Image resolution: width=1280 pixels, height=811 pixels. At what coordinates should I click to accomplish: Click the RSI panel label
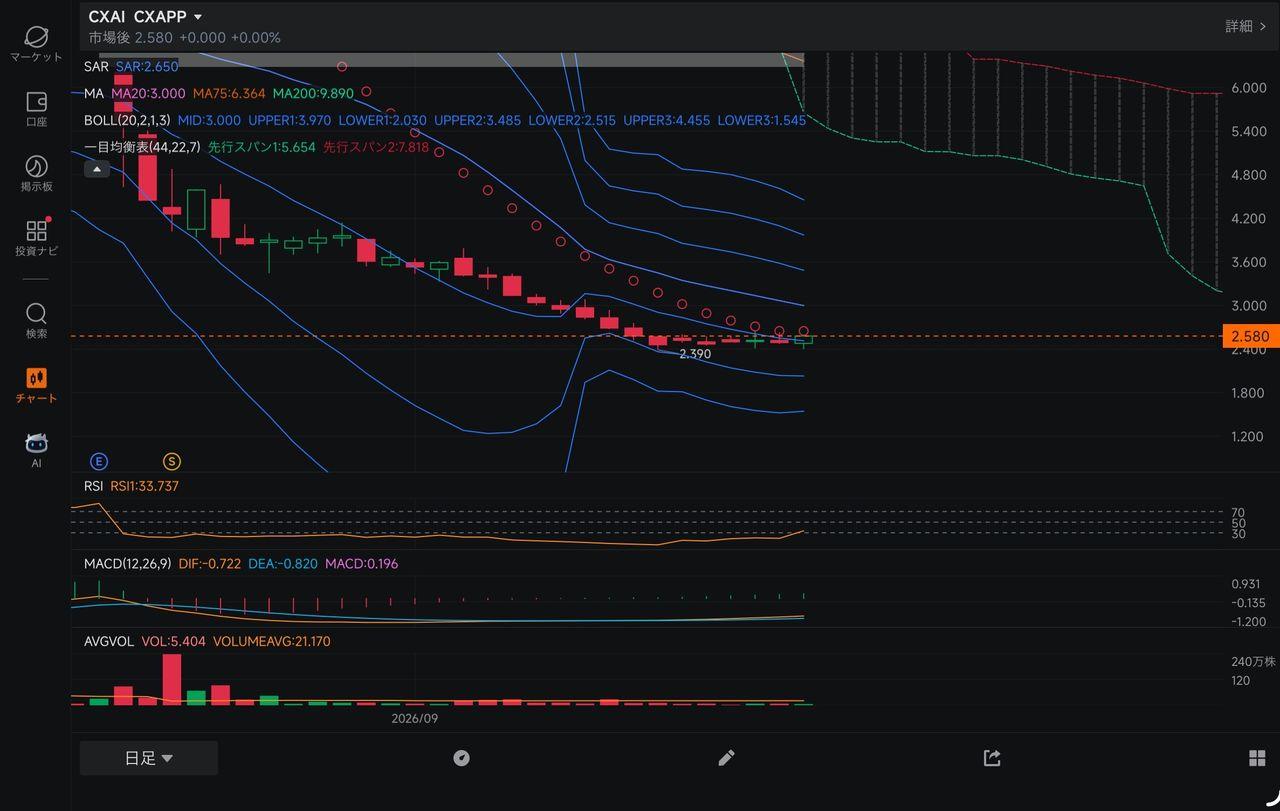(94, 486)
